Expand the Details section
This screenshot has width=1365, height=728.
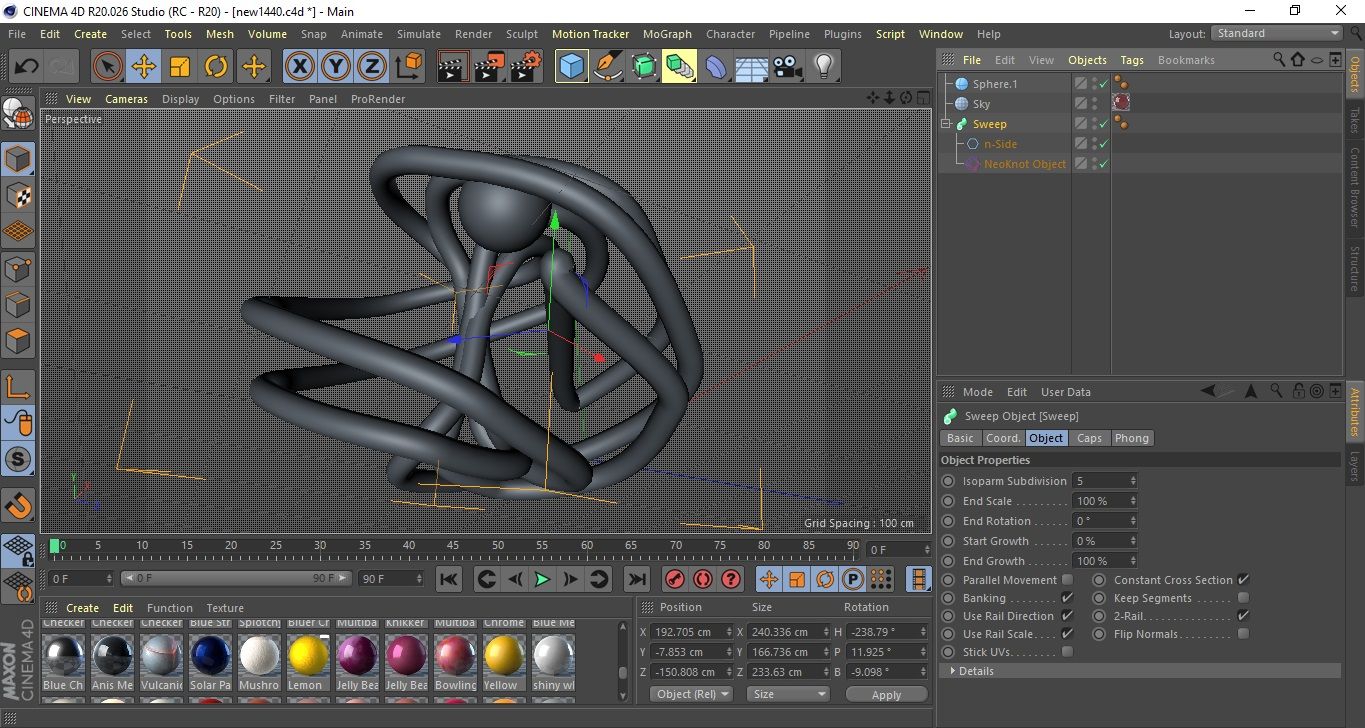tap(975, 671)
